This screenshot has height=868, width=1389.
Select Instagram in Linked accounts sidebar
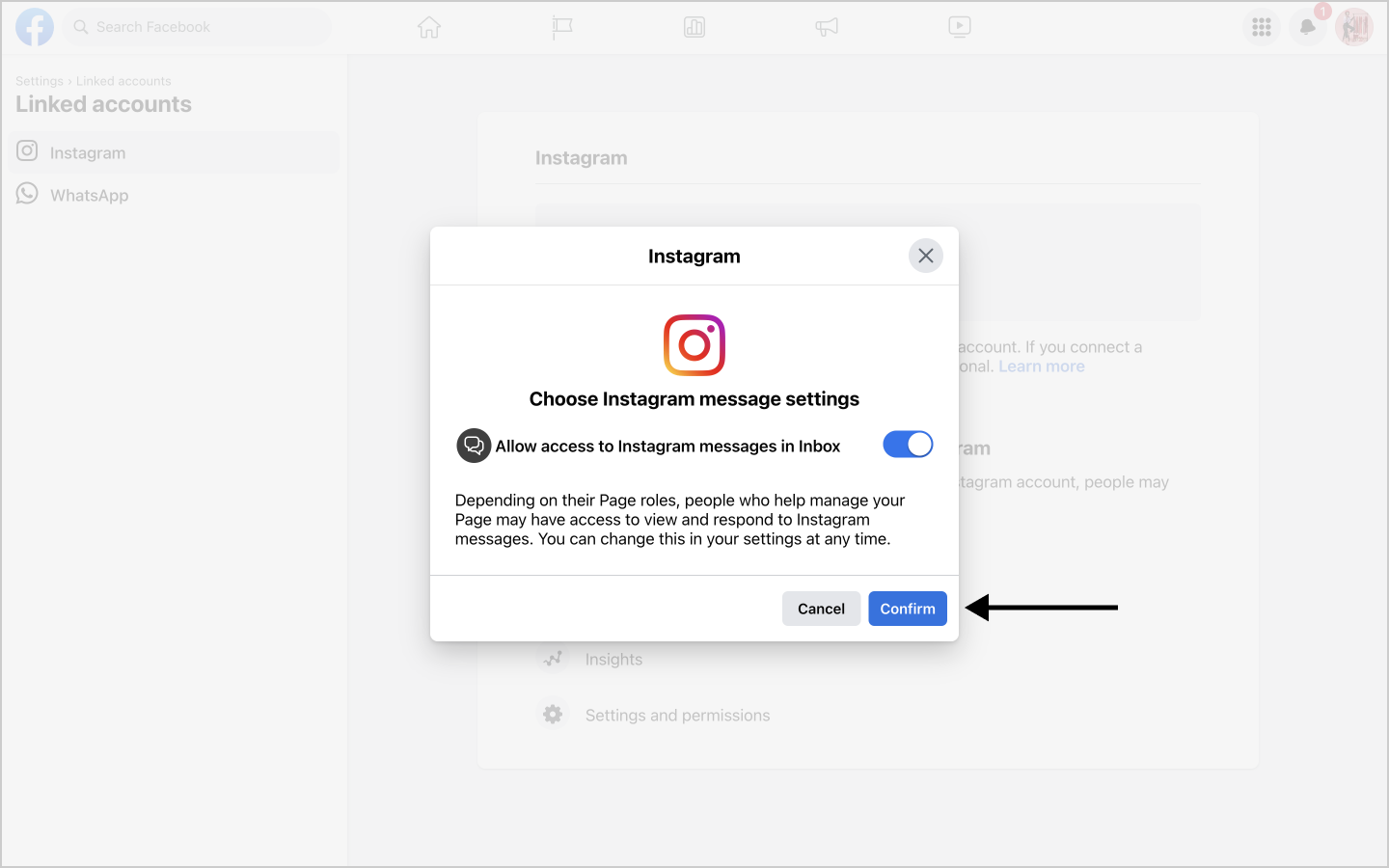point(174,152)
